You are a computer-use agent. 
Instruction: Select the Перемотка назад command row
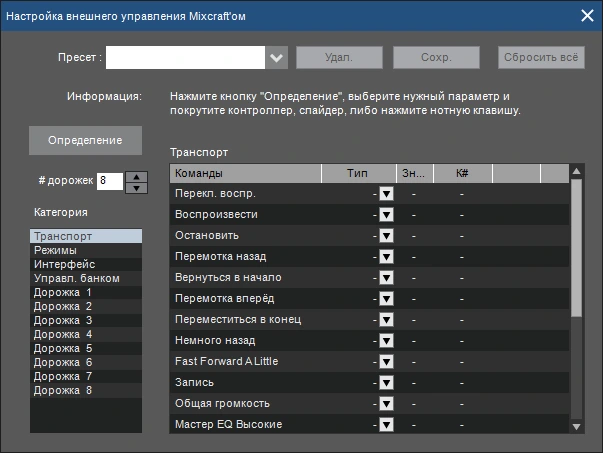coord(369,257)
